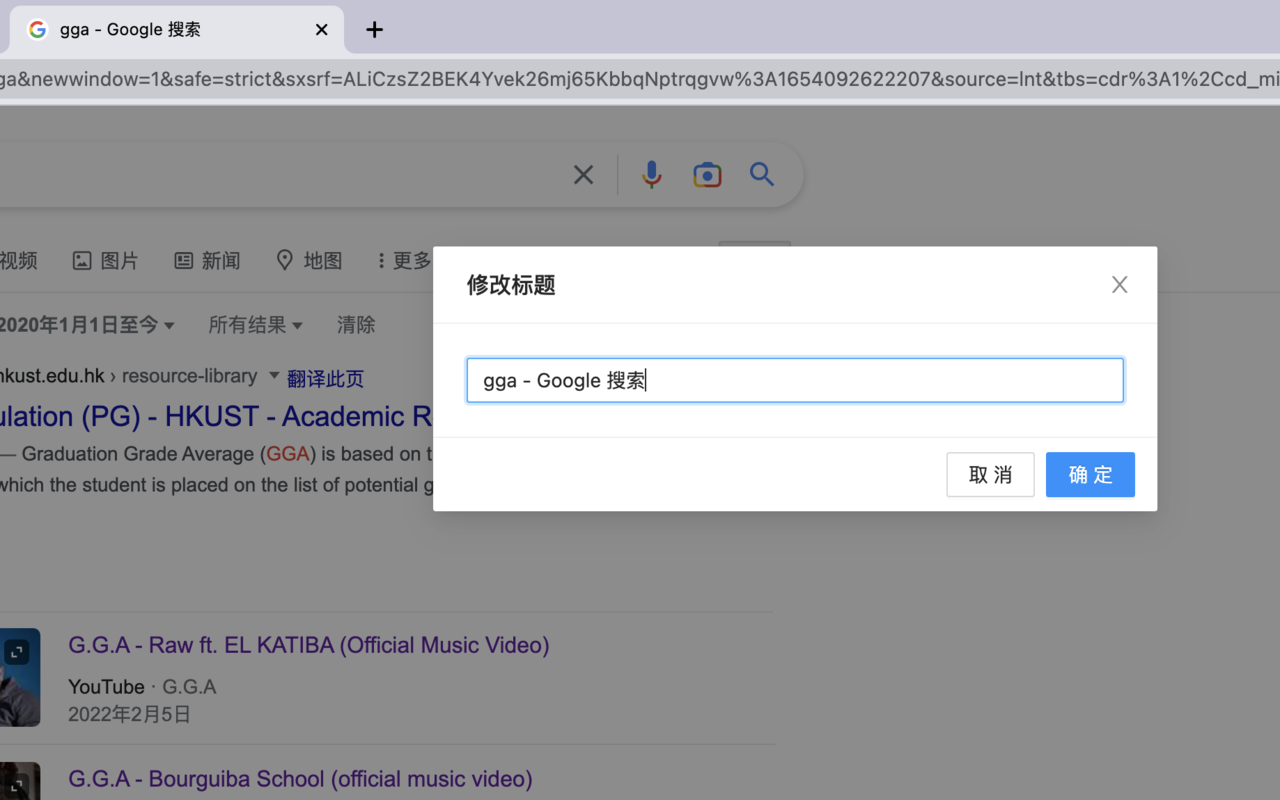Open a new browser tab with plus icon
Image resolution: width=1280 pixels, height=800 pixels.
click(374, 30)
